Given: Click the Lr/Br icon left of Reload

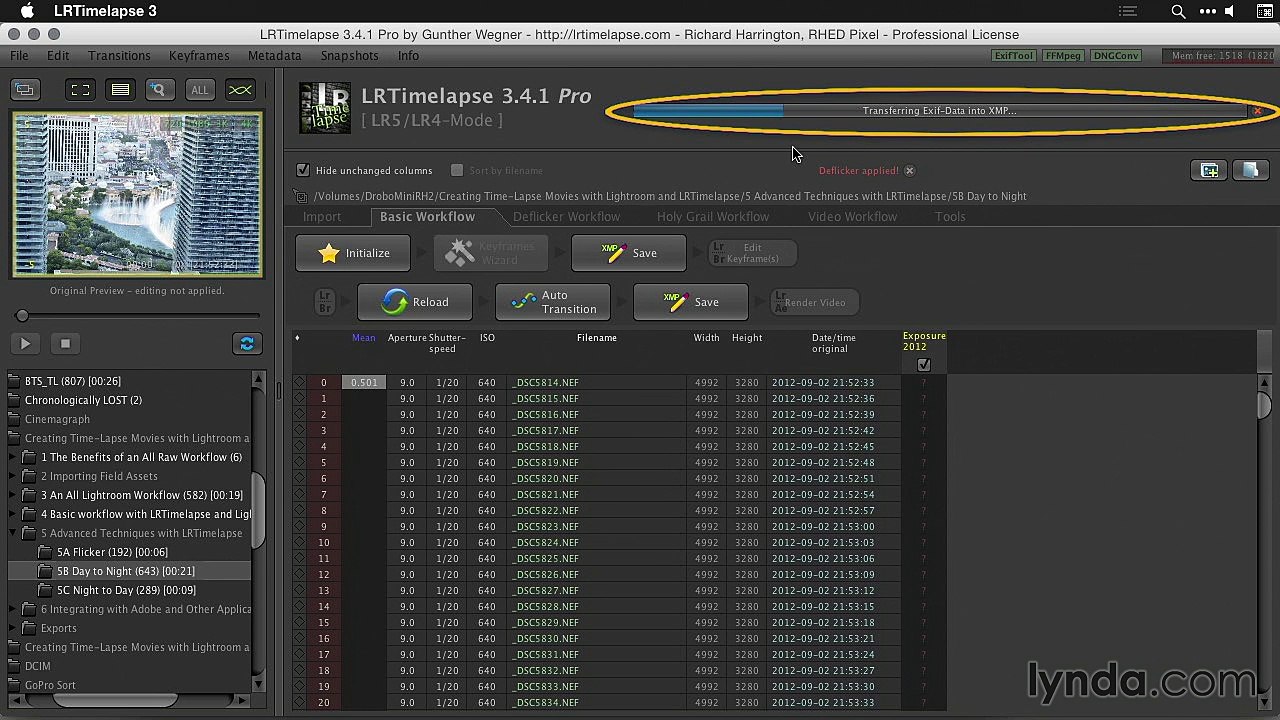Looking at the screenshot, I should [x=325, y=302].
